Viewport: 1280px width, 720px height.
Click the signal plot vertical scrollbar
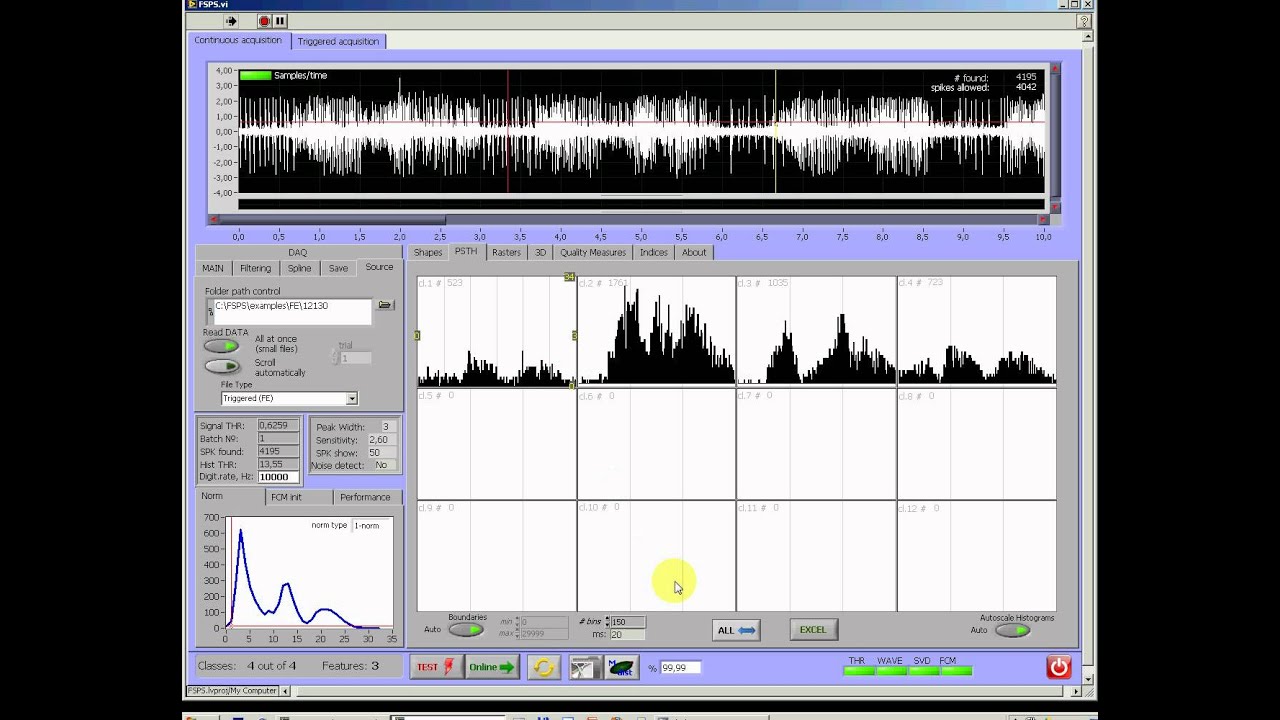1054,138
